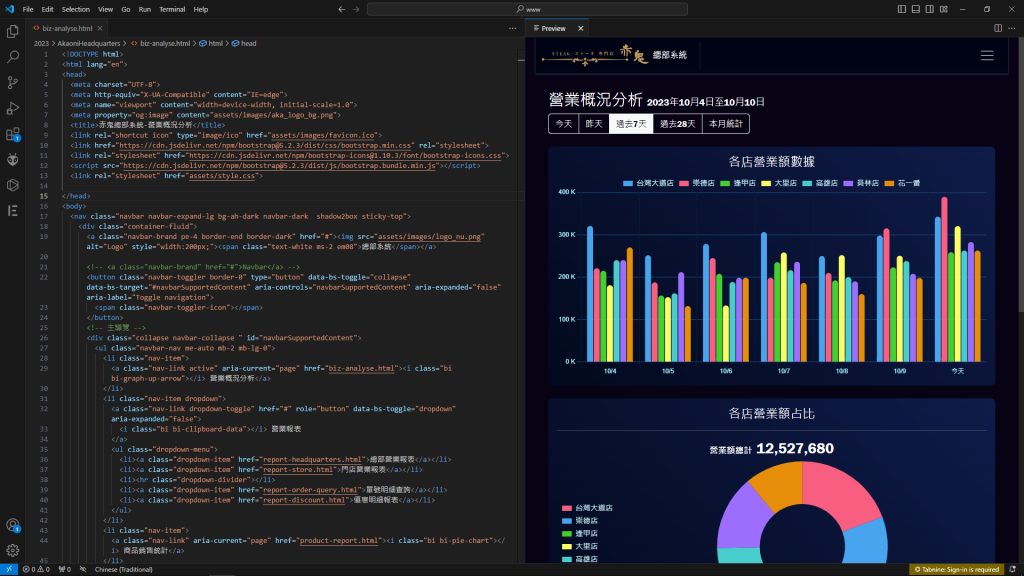Click the blue 崇德店 swatch in donut legend
Screen dimensions: 1024x576
[x=567, y=521]
